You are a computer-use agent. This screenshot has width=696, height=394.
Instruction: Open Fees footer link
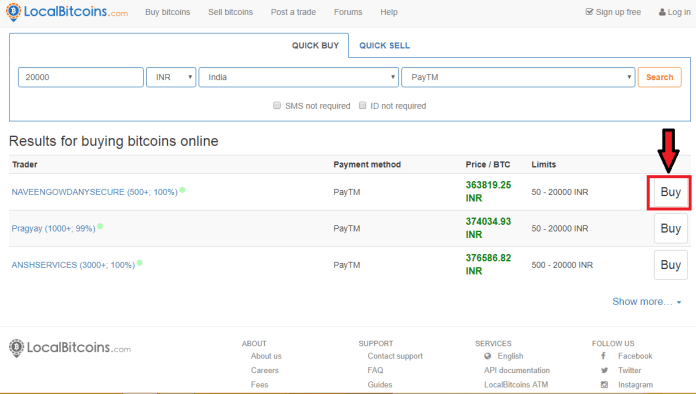tap(259, 384)
